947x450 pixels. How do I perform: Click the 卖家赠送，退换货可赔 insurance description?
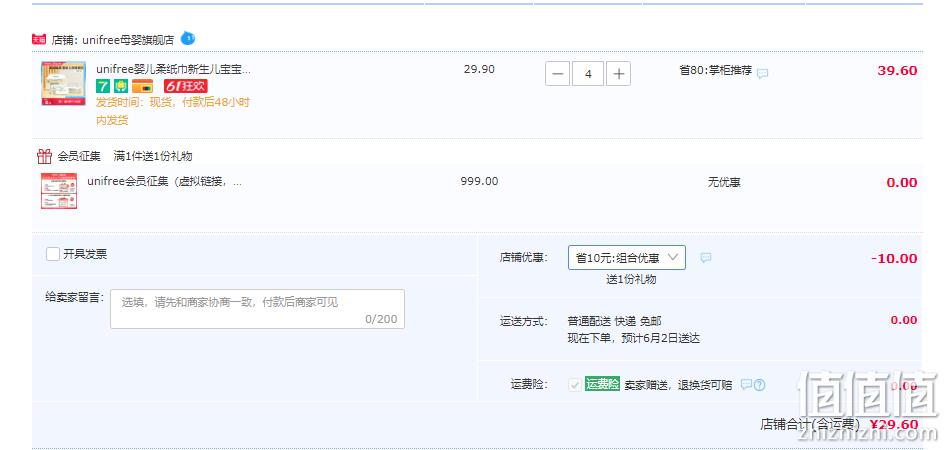(x=678, y=385)
